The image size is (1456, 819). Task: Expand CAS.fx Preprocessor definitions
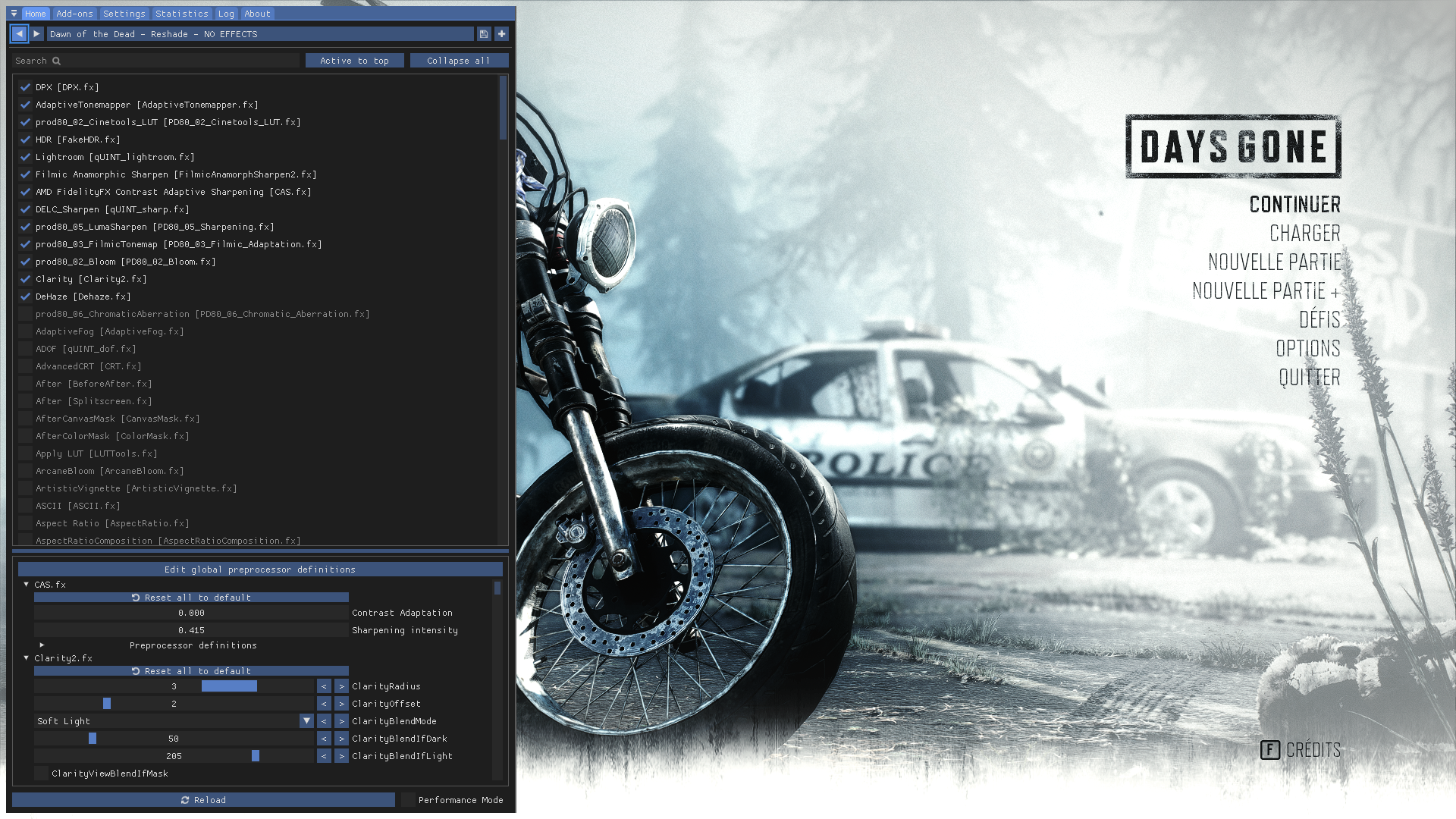point(42,645)
